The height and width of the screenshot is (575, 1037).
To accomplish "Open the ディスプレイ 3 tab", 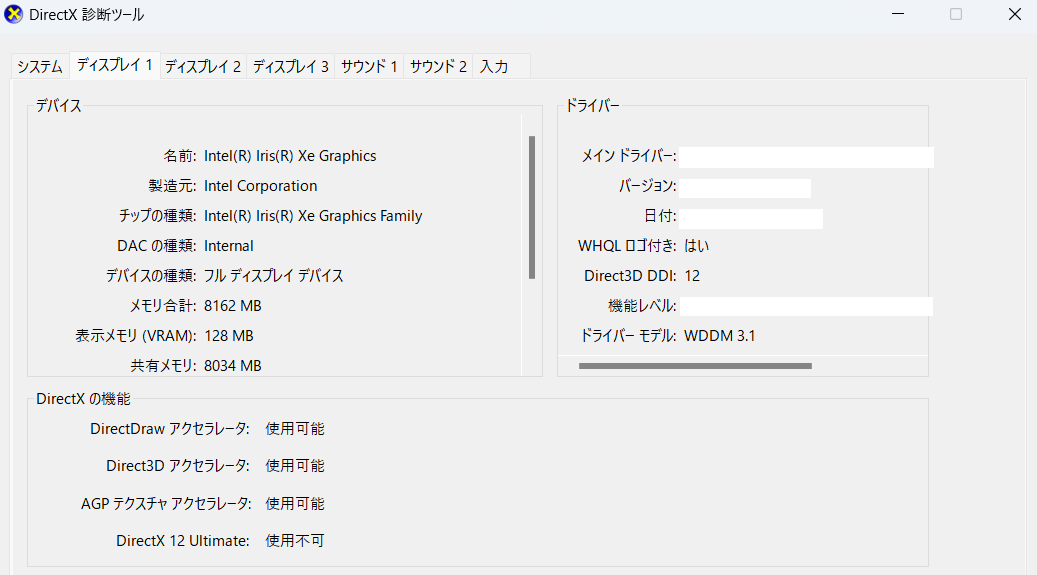I will click(x=290, y=67).
